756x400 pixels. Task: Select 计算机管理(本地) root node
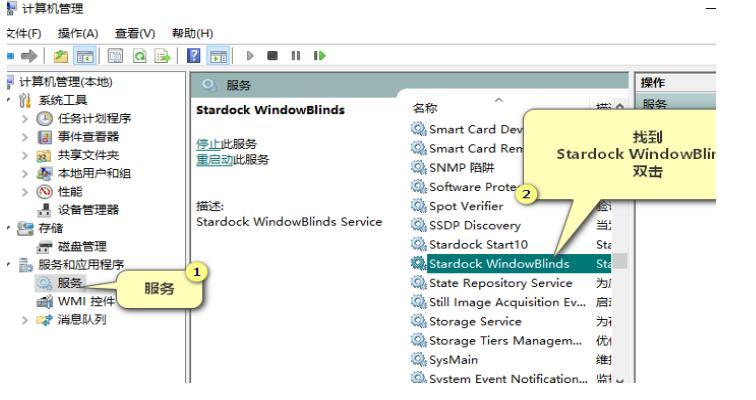pos(66,82)
